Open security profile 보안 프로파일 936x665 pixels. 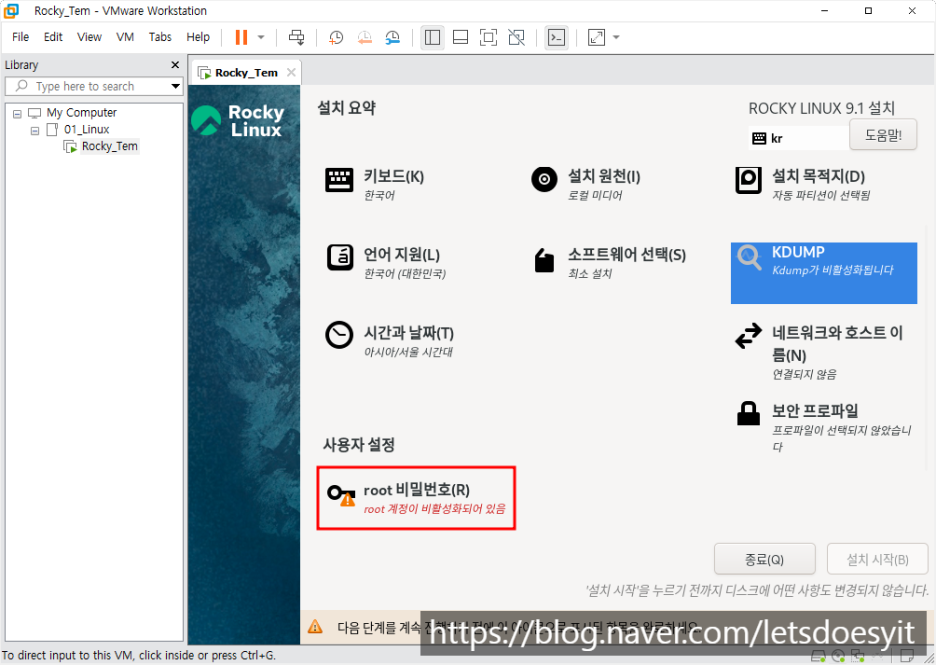pyautogui.click(x=824, y=427)
